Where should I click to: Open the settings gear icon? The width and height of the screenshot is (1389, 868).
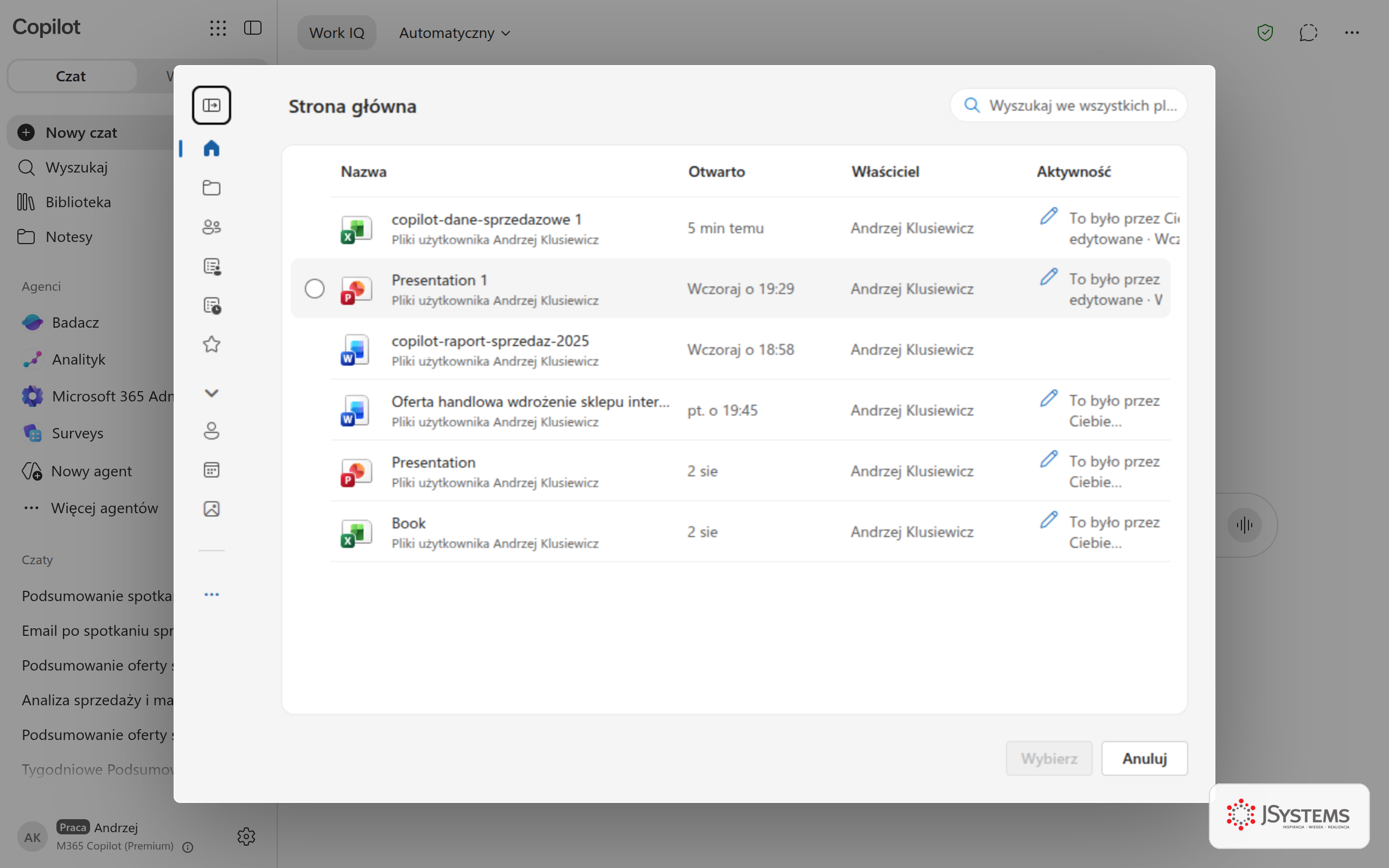click(246, 837)
